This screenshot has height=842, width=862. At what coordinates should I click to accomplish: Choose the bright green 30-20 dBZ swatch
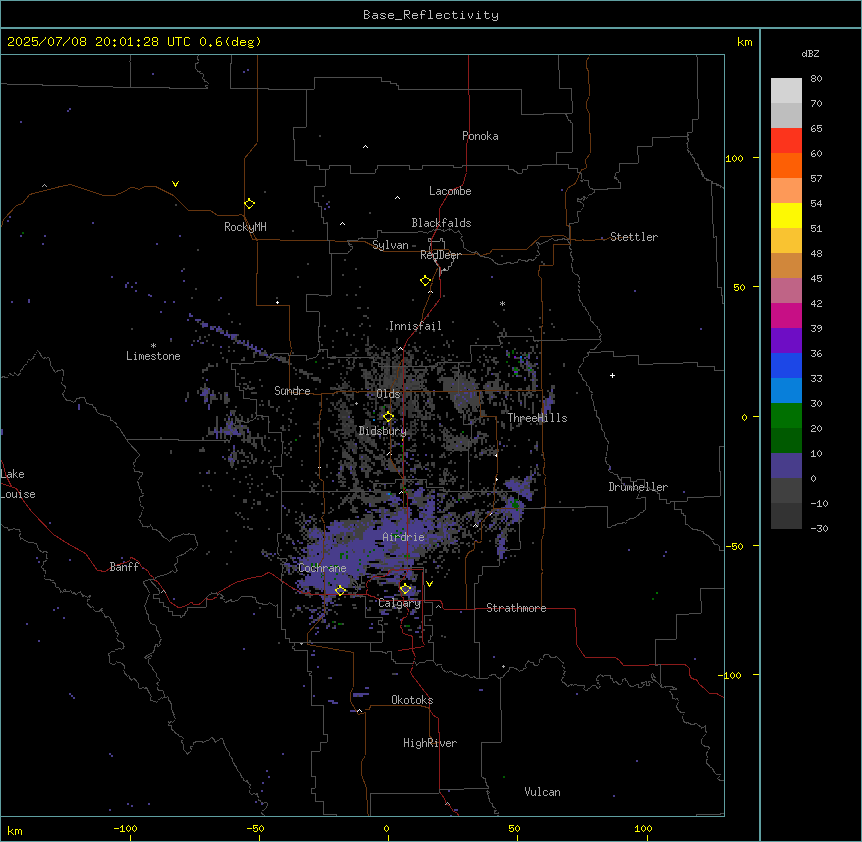[786, 416]
